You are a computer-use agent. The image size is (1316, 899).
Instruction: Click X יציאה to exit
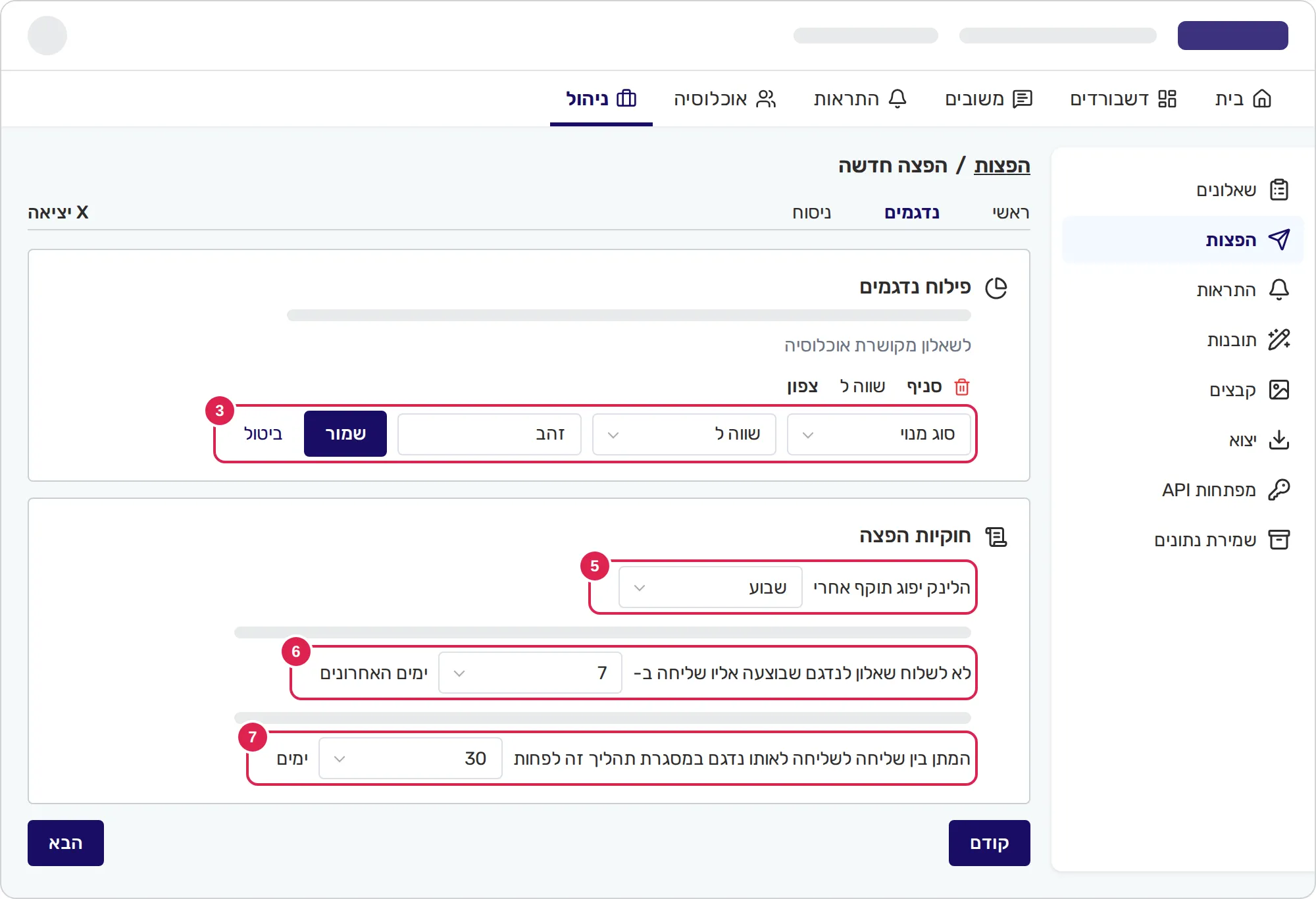[58, 212]
